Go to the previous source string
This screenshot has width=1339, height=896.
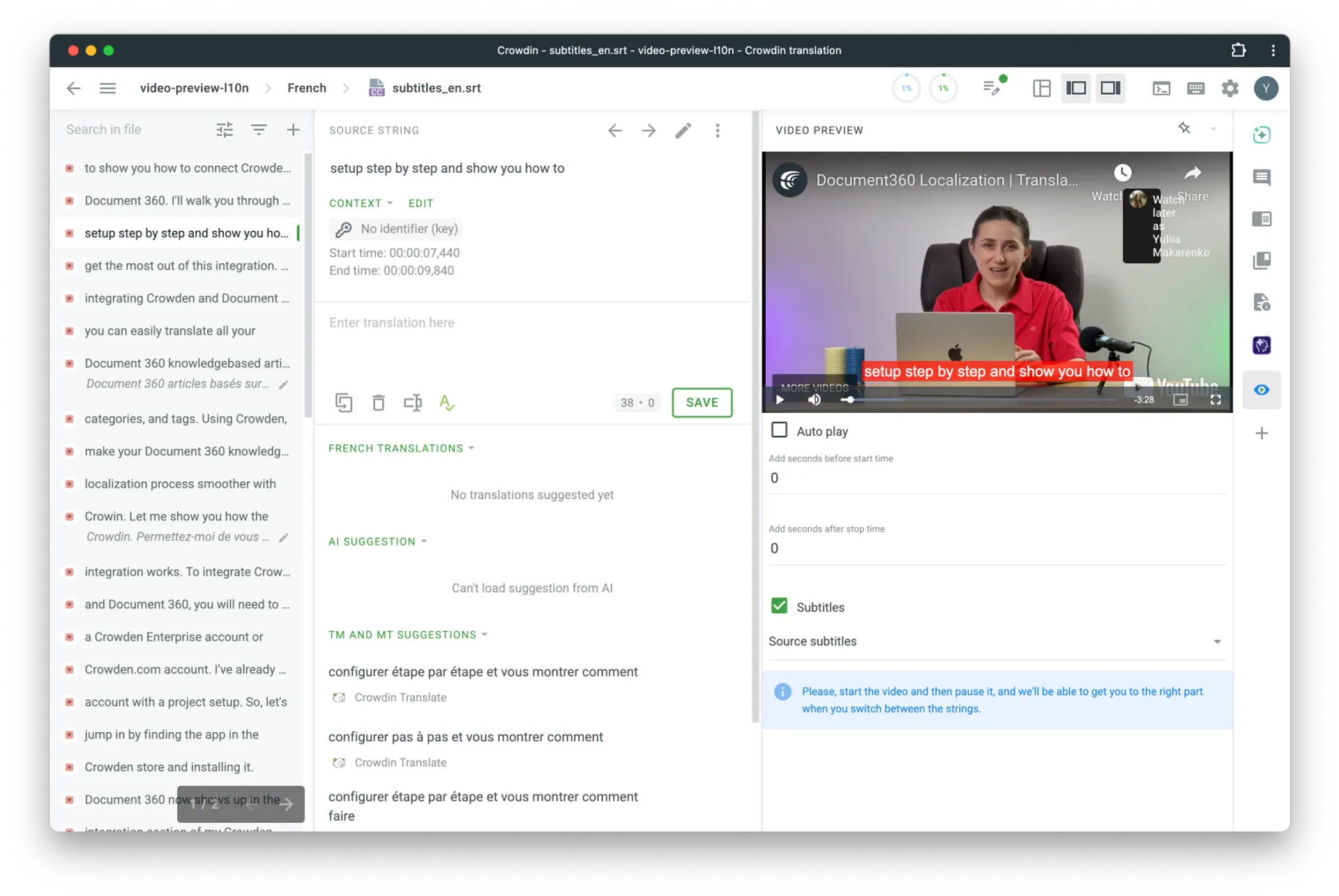(614, 130)
